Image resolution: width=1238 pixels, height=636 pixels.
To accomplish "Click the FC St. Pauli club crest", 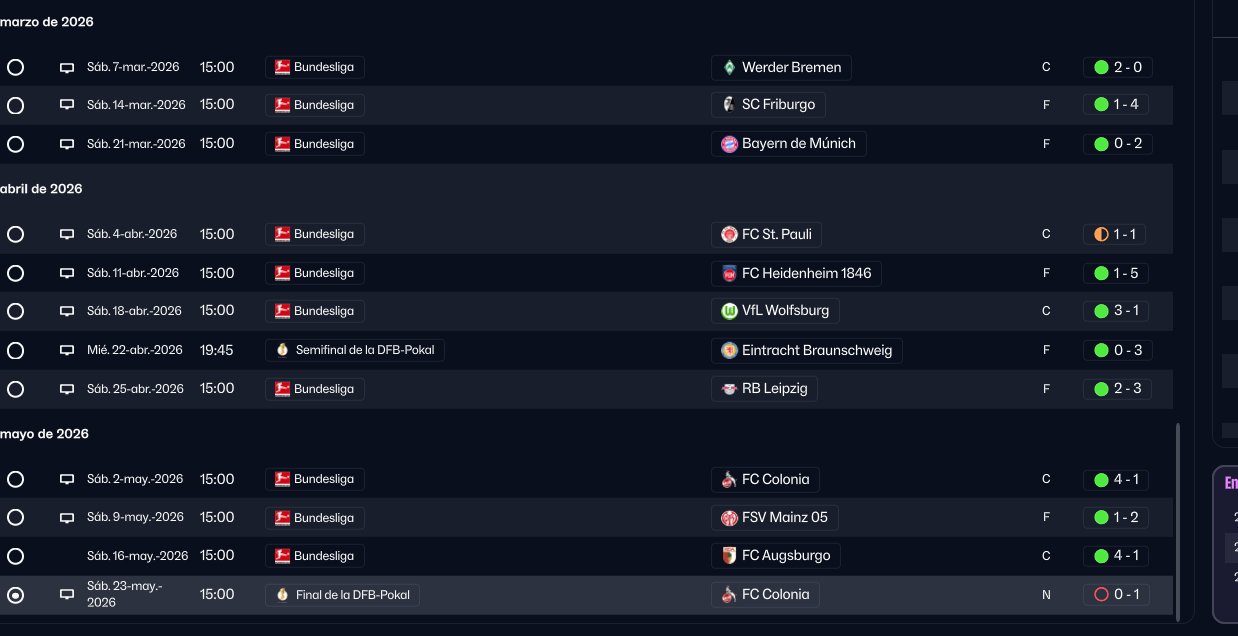I will pyautogui.click(x=729, y=235).
